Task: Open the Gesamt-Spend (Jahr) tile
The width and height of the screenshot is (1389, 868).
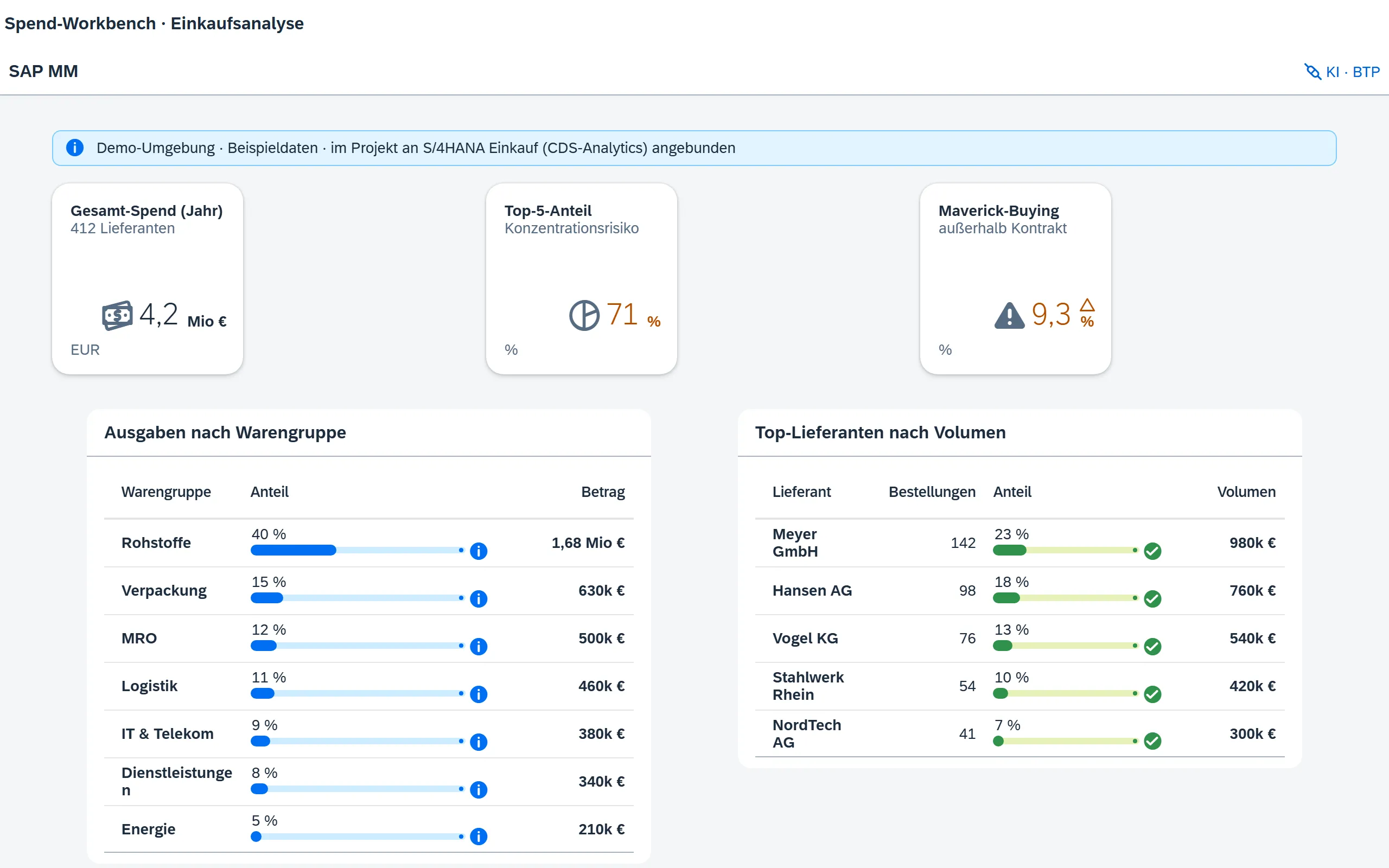Action: [x=148, y=279]
